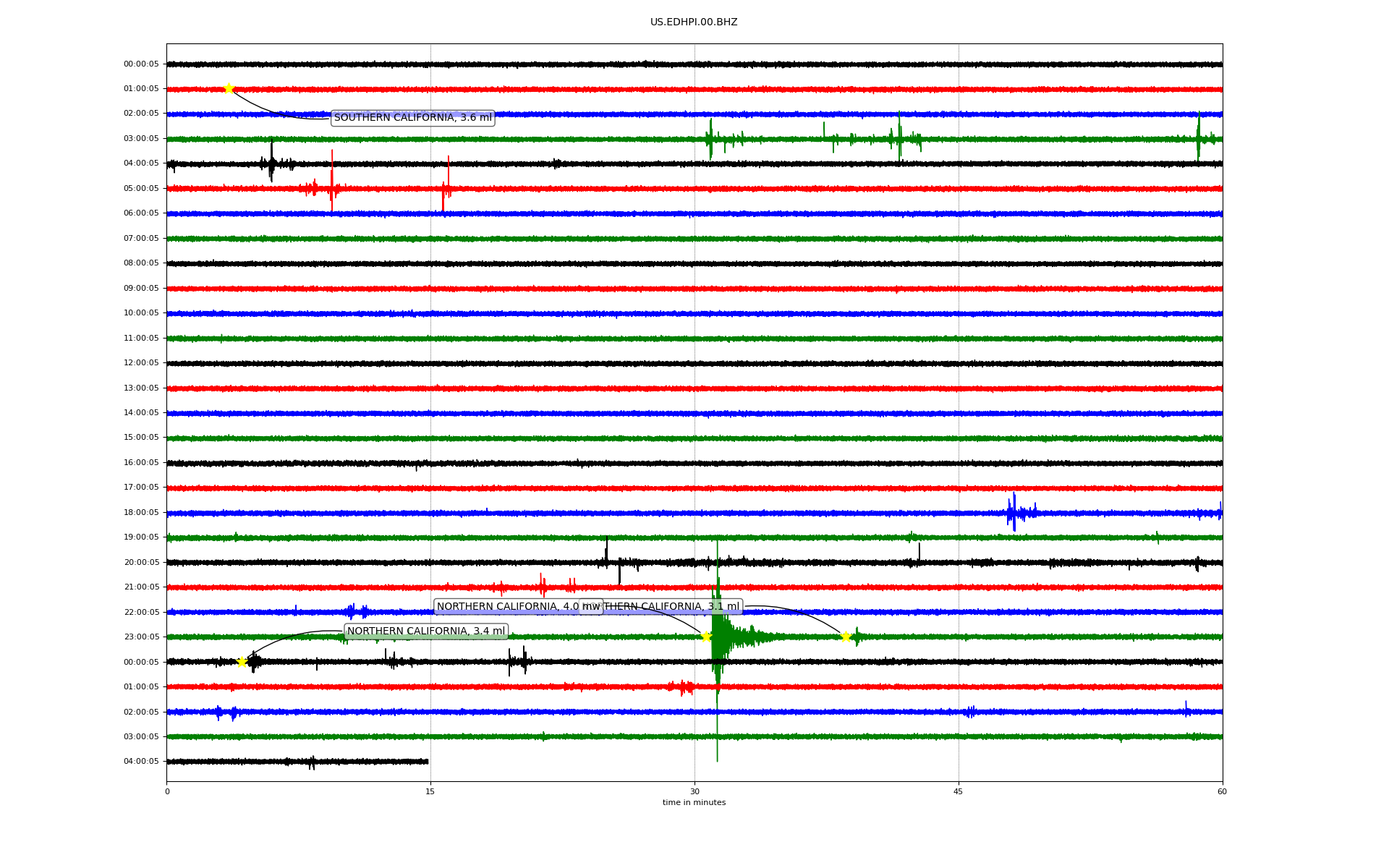1389x868 pixels.
Task: Click the 18:00:05 time label on the left
Action: [x=141, y=512]
